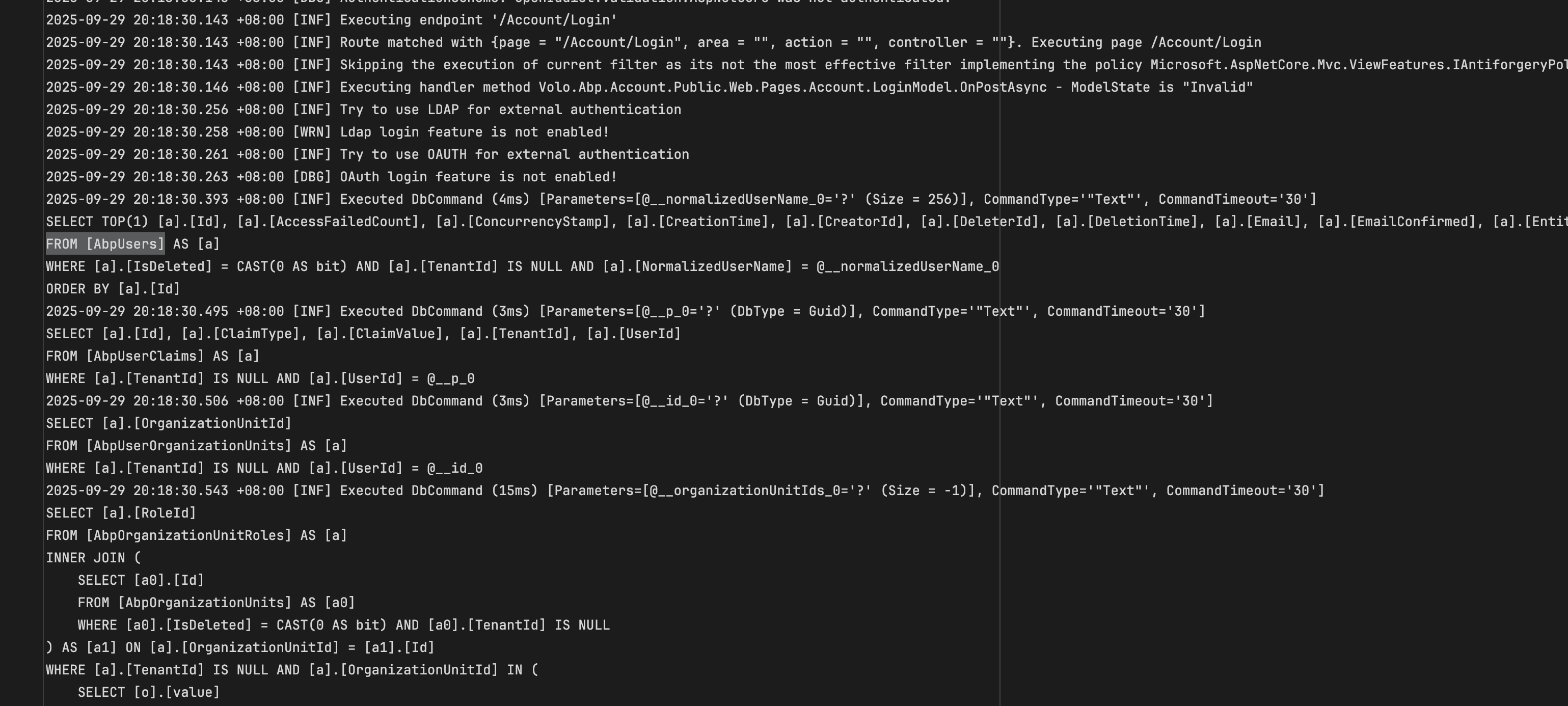Image resolution: width=1568 pixels, height=706 pixels.
Task: Click the (15ms) DbCommand duration
Action: point(515,491)
